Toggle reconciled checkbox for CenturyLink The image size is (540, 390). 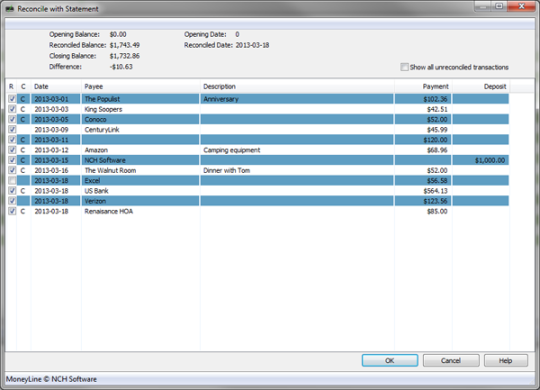tap(12, 130)
